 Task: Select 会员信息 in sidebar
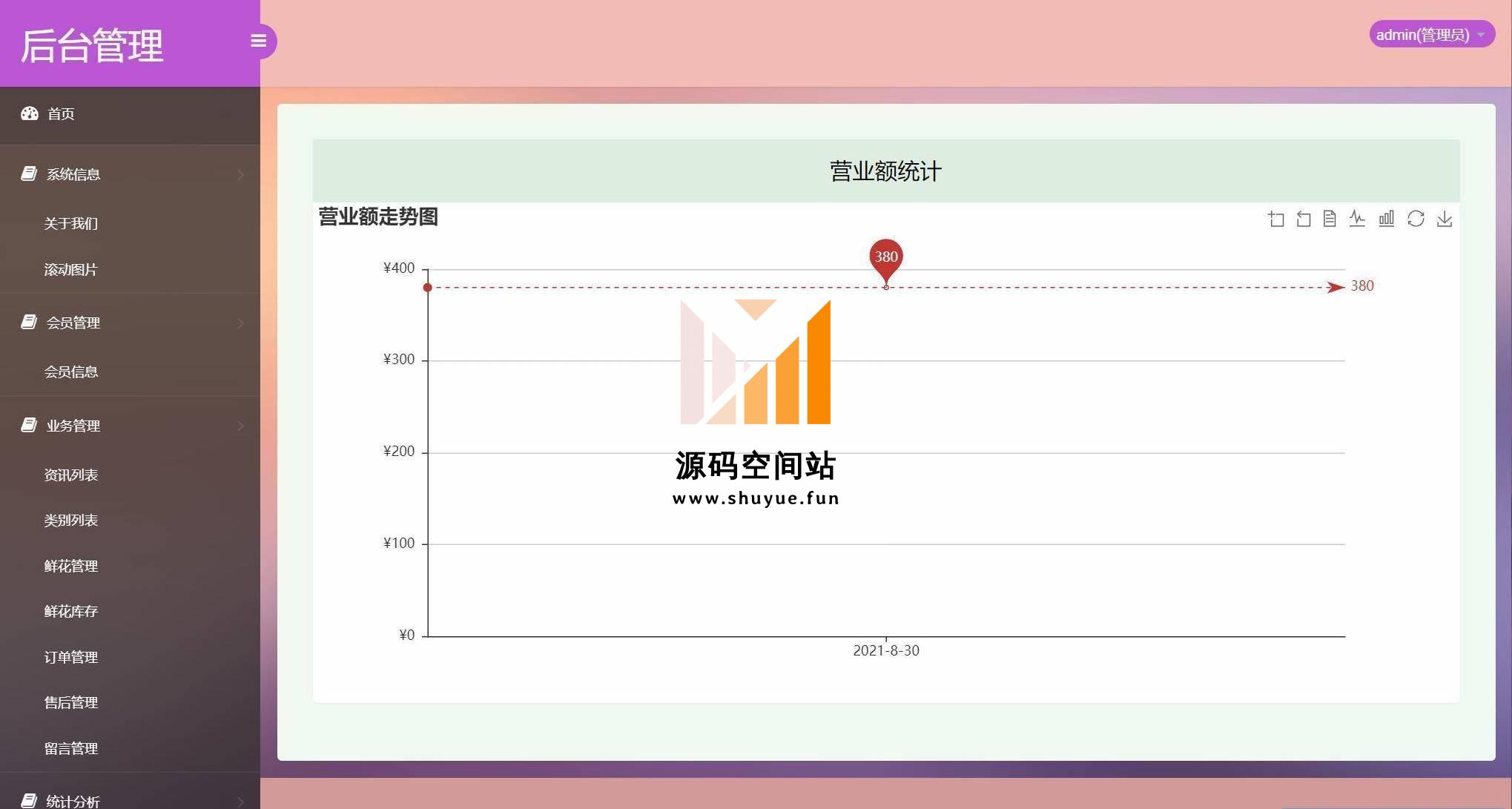tap(71, 372)
